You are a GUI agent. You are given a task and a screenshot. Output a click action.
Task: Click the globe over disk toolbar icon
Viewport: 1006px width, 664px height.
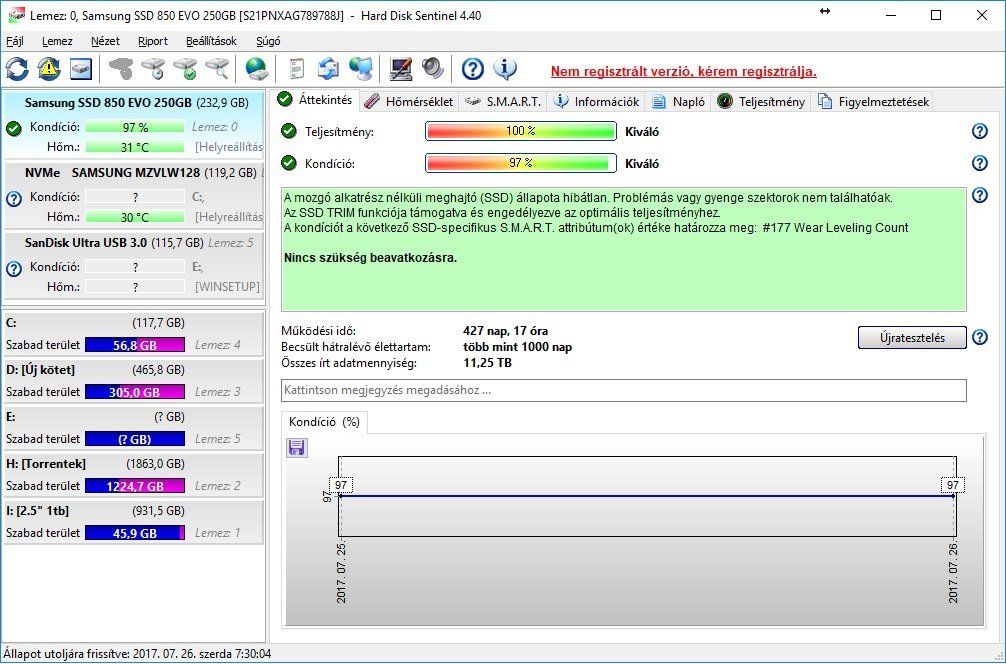pyautogui.click(x=256, y=69)
